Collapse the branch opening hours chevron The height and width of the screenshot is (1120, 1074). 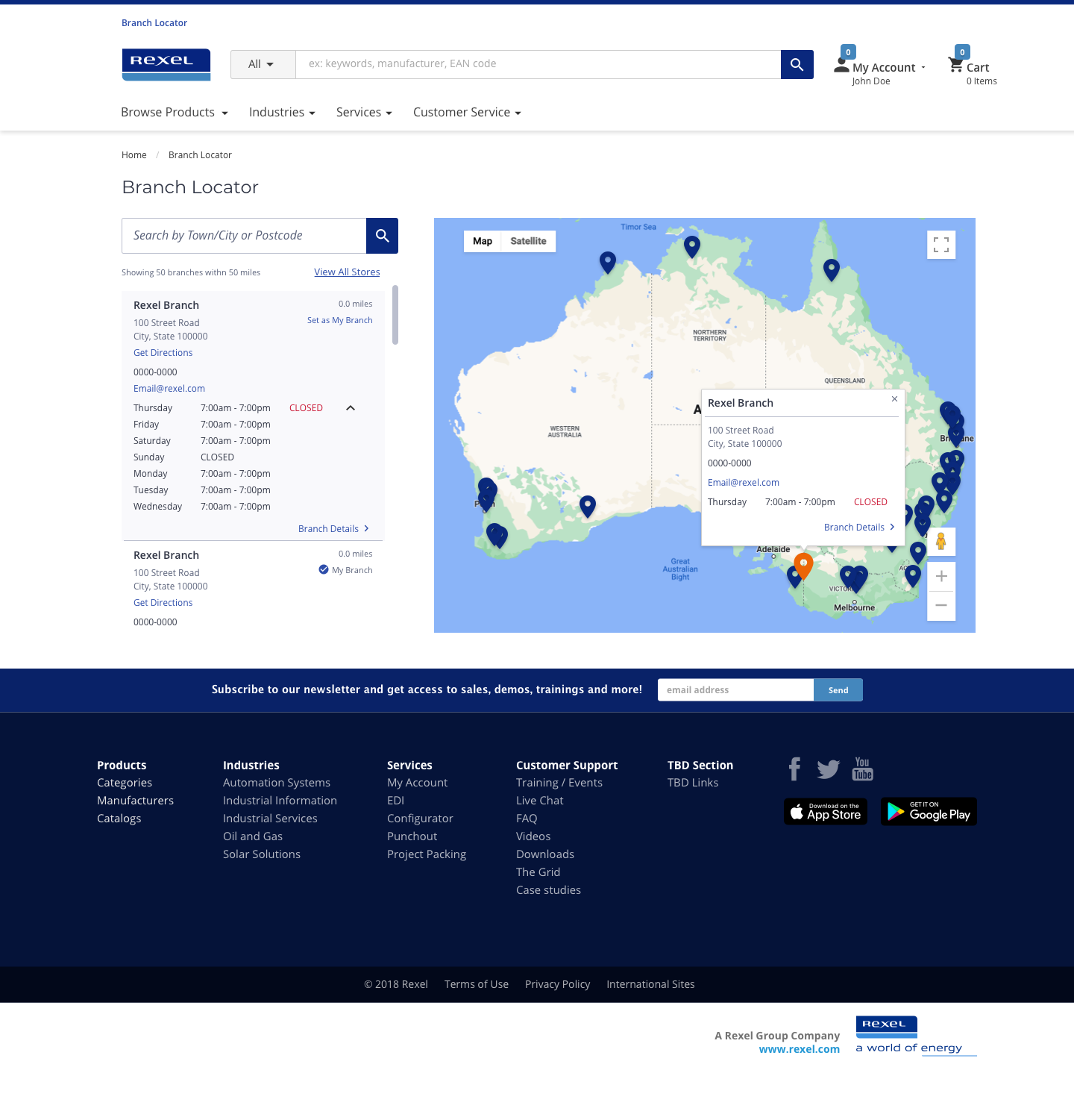(351, 408)
